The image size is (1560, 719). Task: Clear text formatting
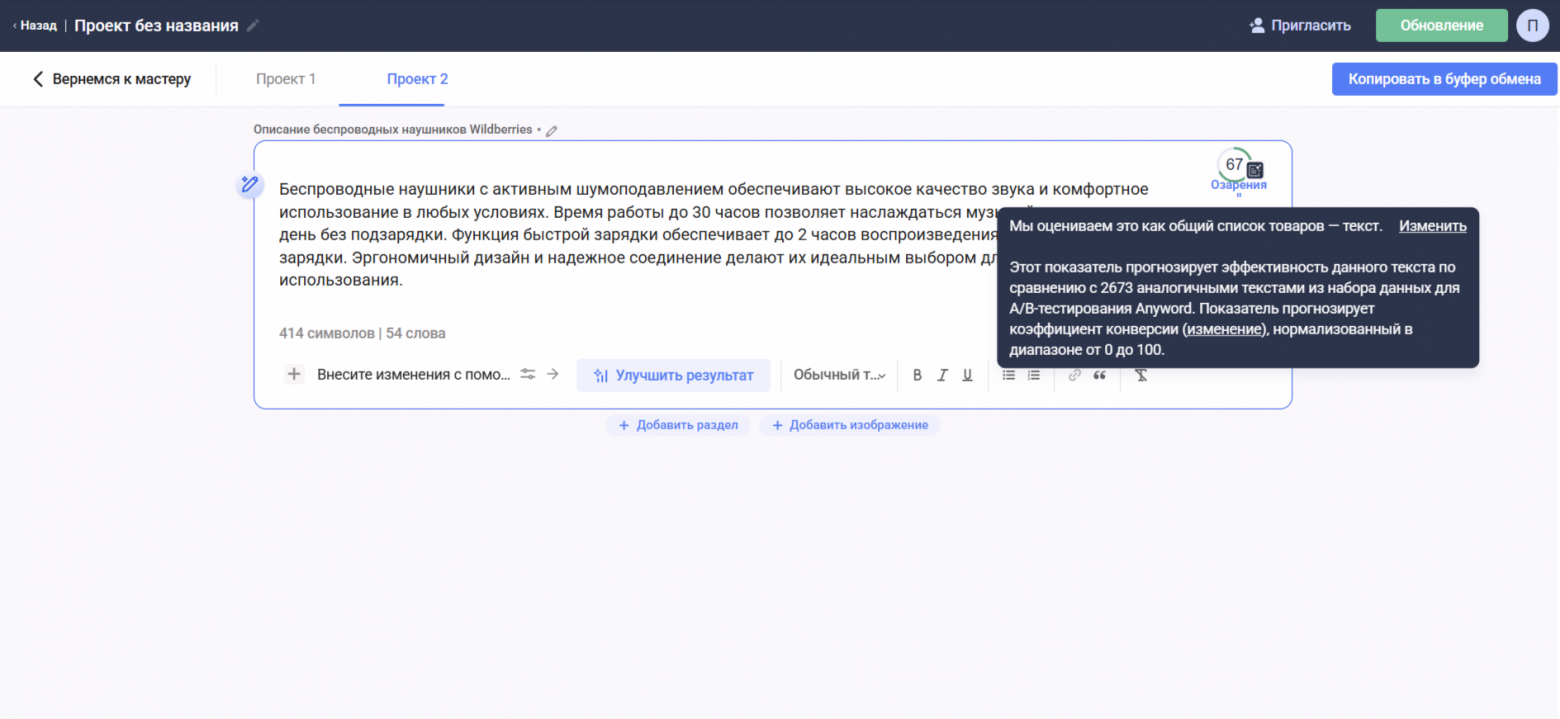coord(1139,374)
